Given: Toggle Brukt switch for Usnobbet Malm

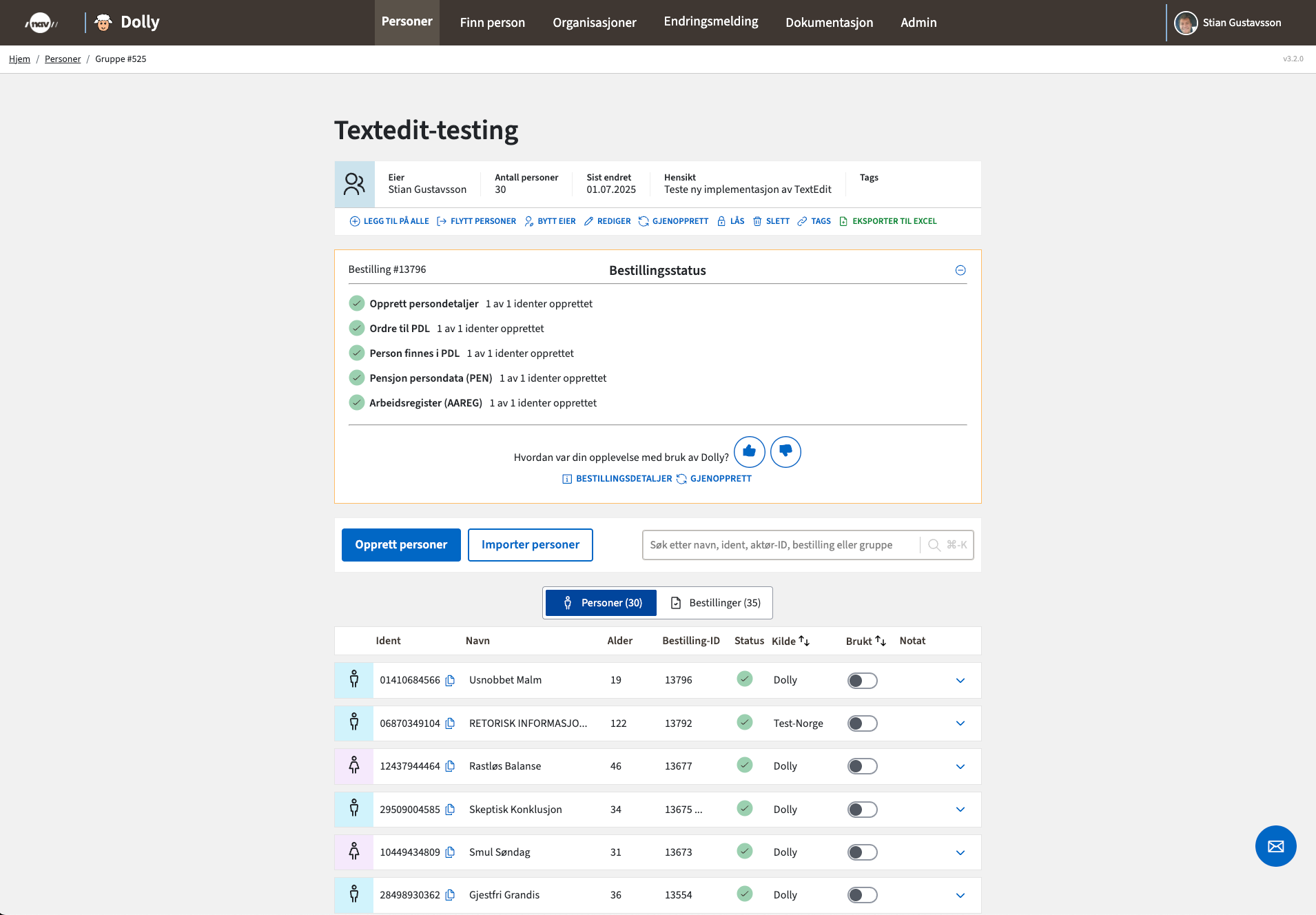Looking at the screenshot, I should point(862,681).
